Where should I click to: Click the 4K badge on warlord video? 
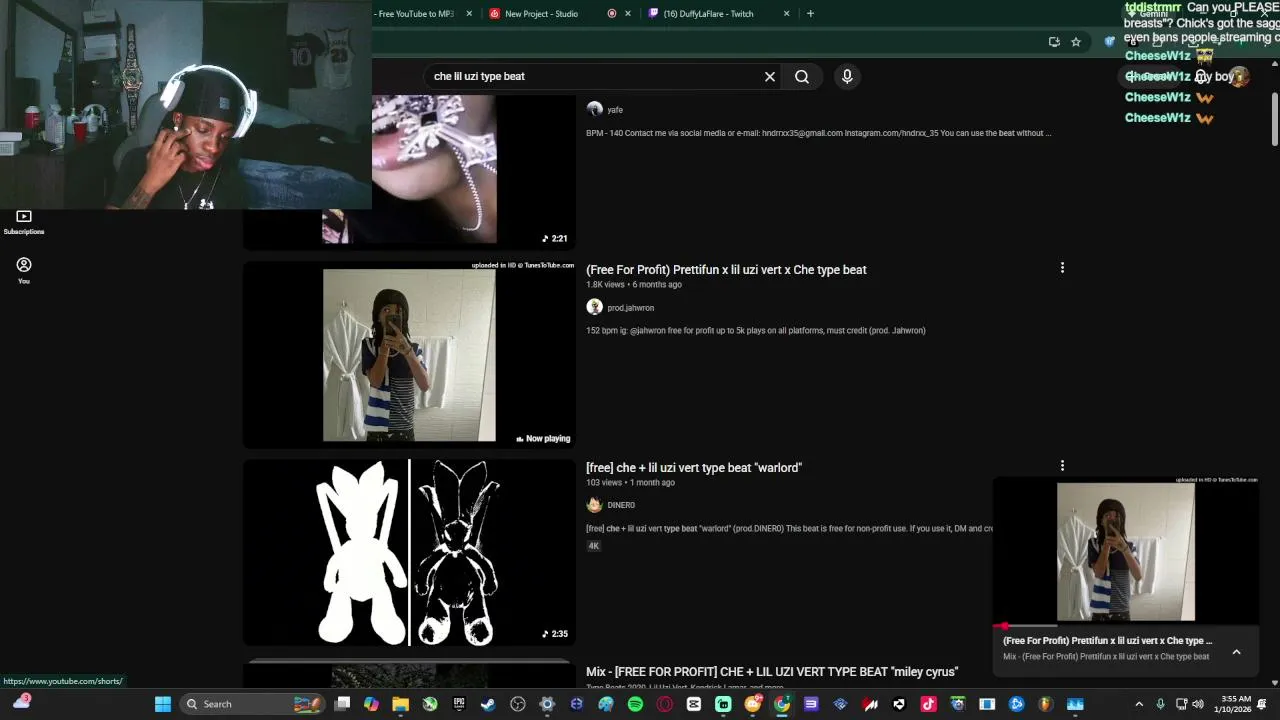pos(594,546)
